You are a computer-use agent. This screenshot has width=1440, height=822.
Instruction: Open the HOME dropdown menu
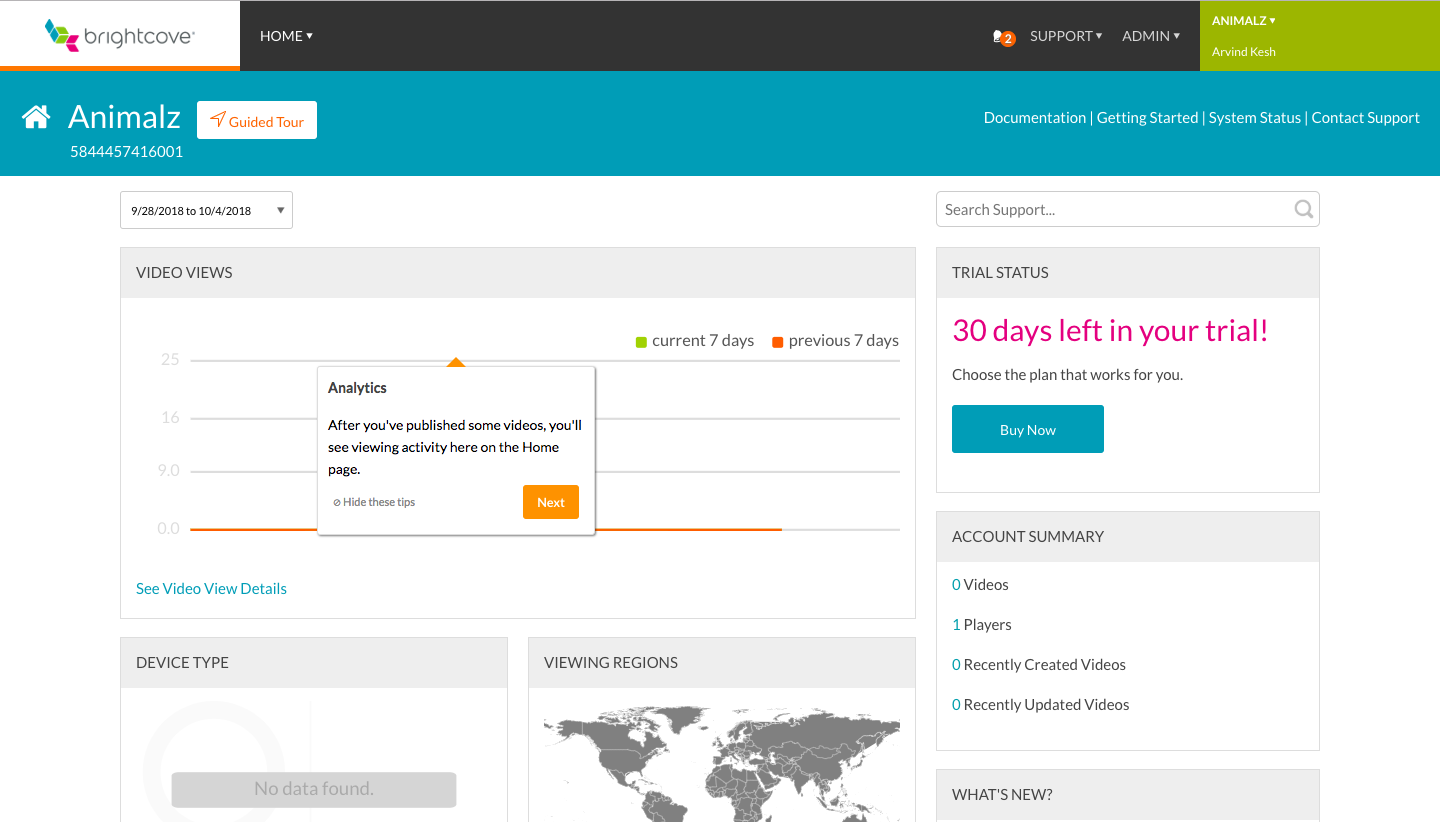[x=286, y=36]
